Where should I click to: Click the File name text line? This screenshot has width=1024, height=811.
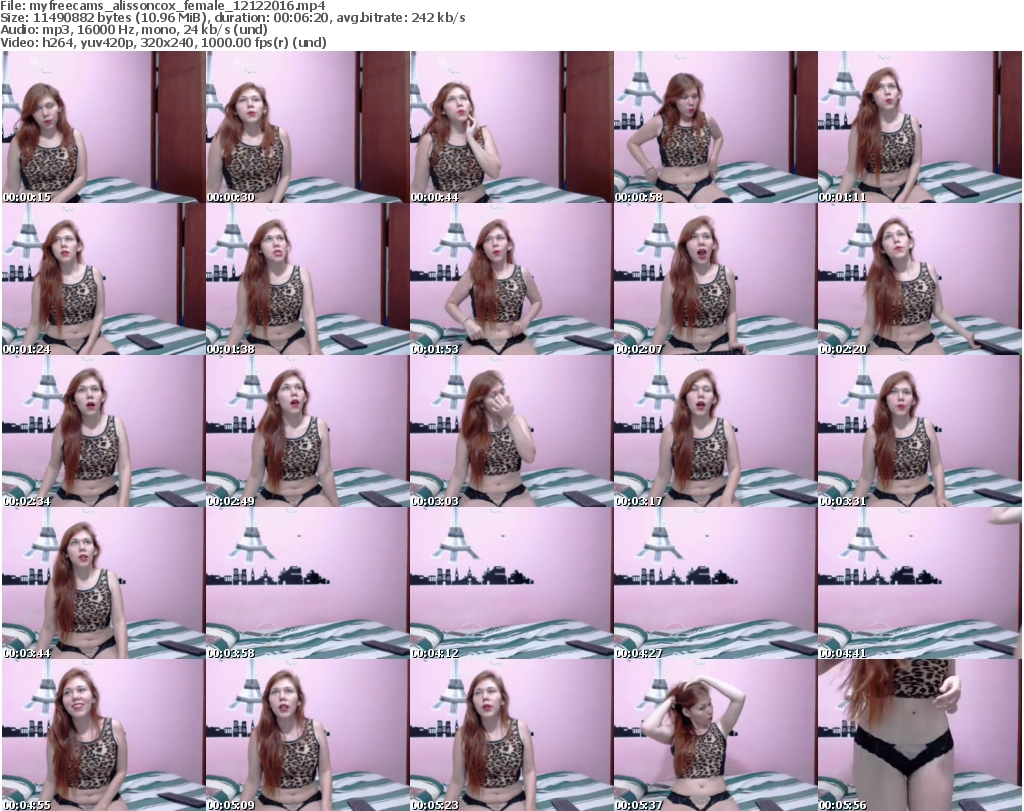(x=164, y=6)
